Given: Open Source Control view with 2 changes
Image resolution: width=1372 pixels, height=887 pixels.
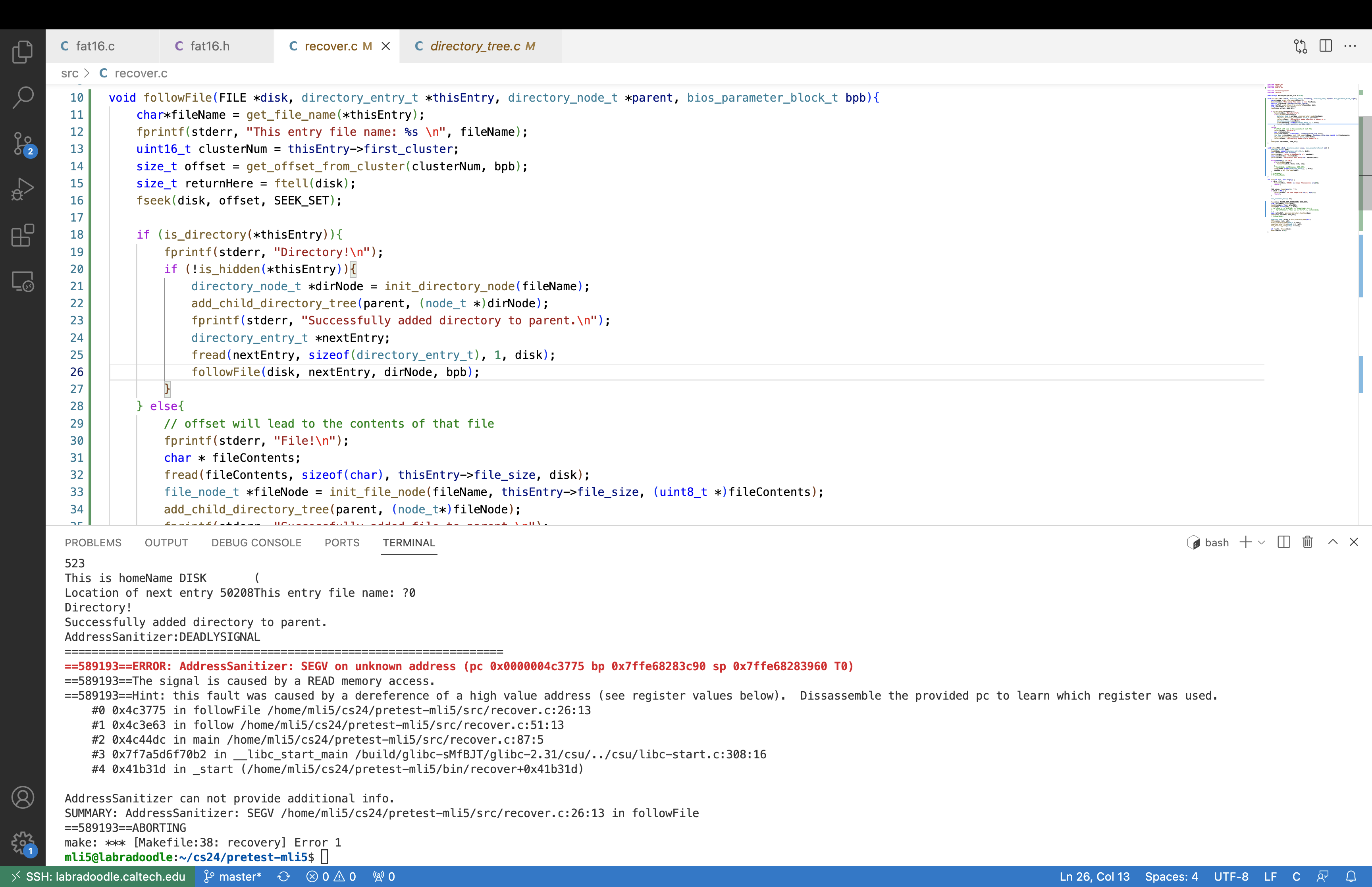Looking at the screenshot, I should pos(23,143).
